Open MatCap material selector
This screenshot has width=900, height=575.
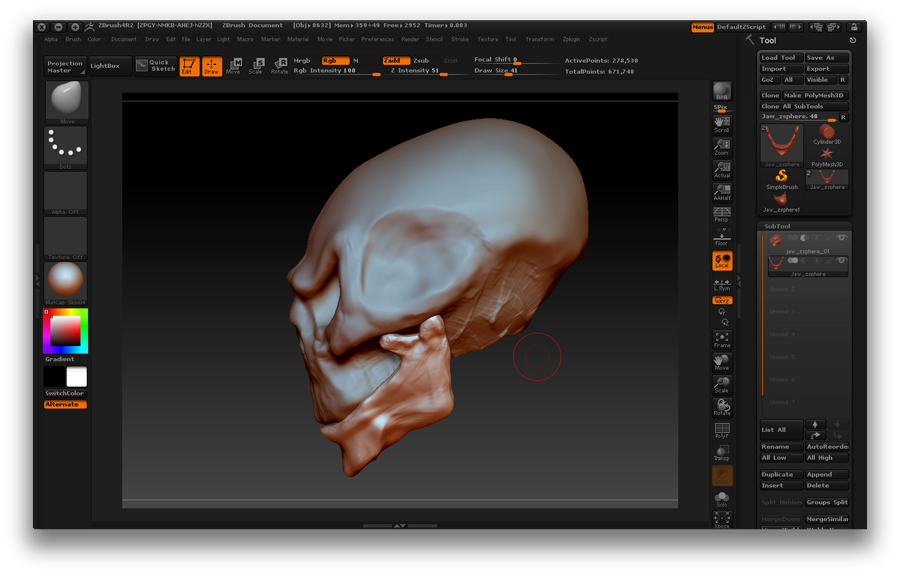[x=66, y=283]
